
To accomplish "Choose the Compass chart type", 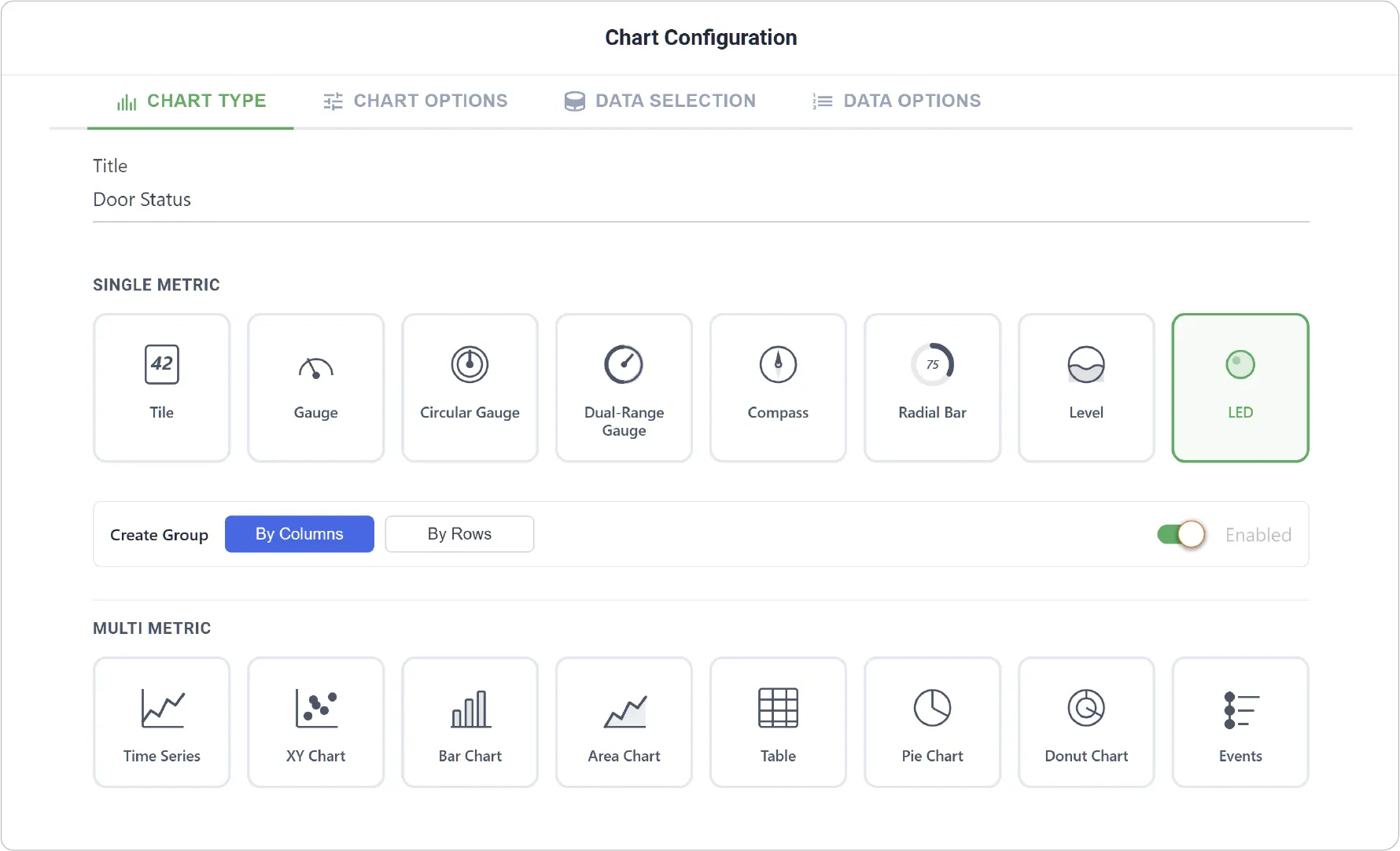I will (778, 388).
